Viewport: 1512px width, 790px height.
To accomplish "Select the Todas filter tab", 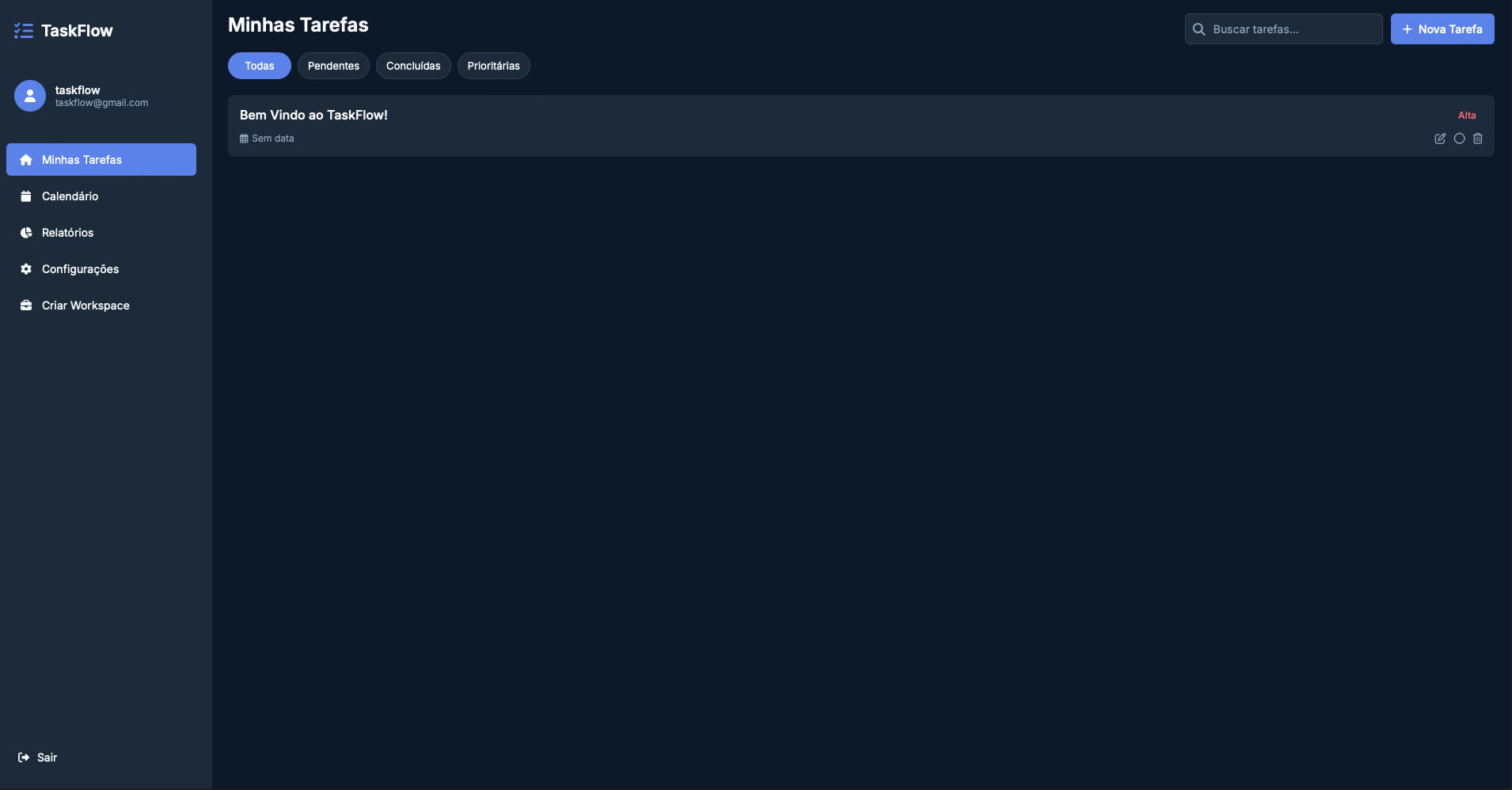I will (x=259, y=66).
